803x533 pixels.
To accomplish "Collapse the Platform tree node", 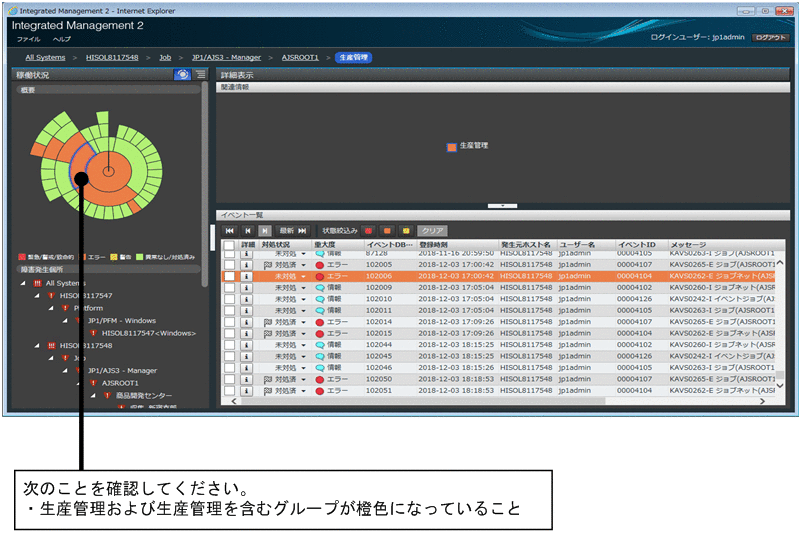I will pos(51,308).
